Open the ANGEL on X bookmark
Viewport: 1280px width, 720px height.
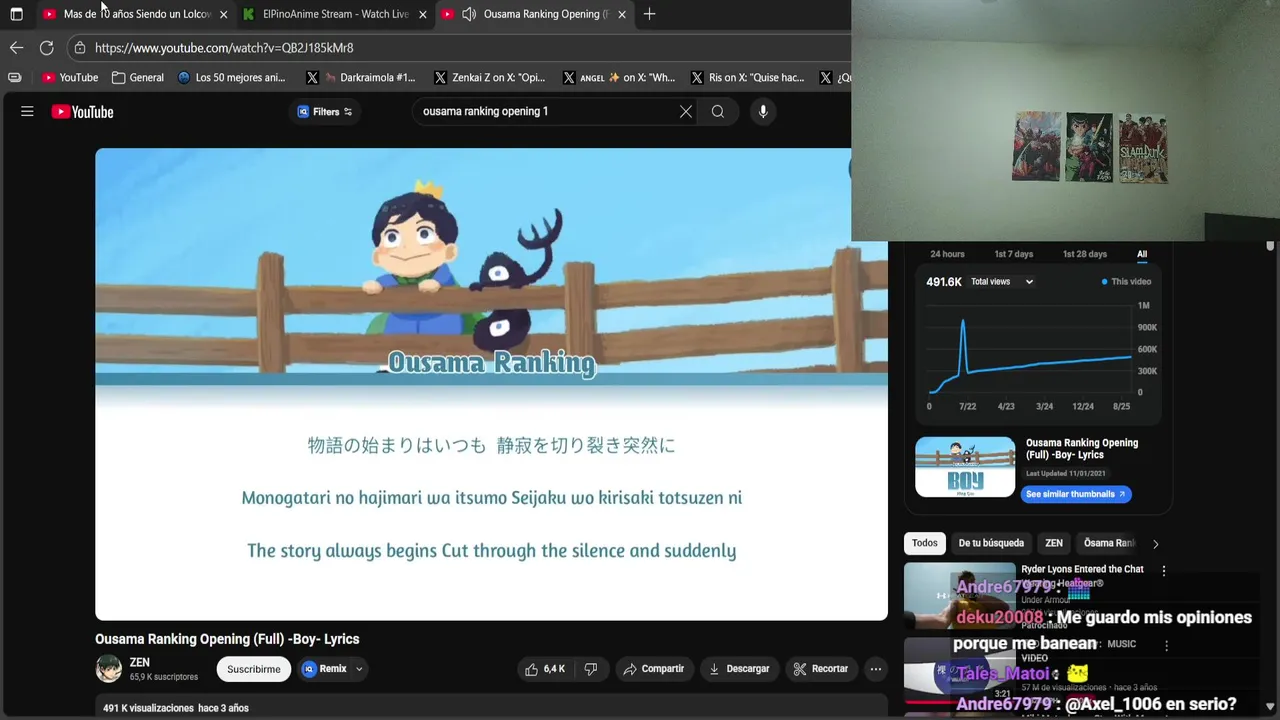point(619,77)
